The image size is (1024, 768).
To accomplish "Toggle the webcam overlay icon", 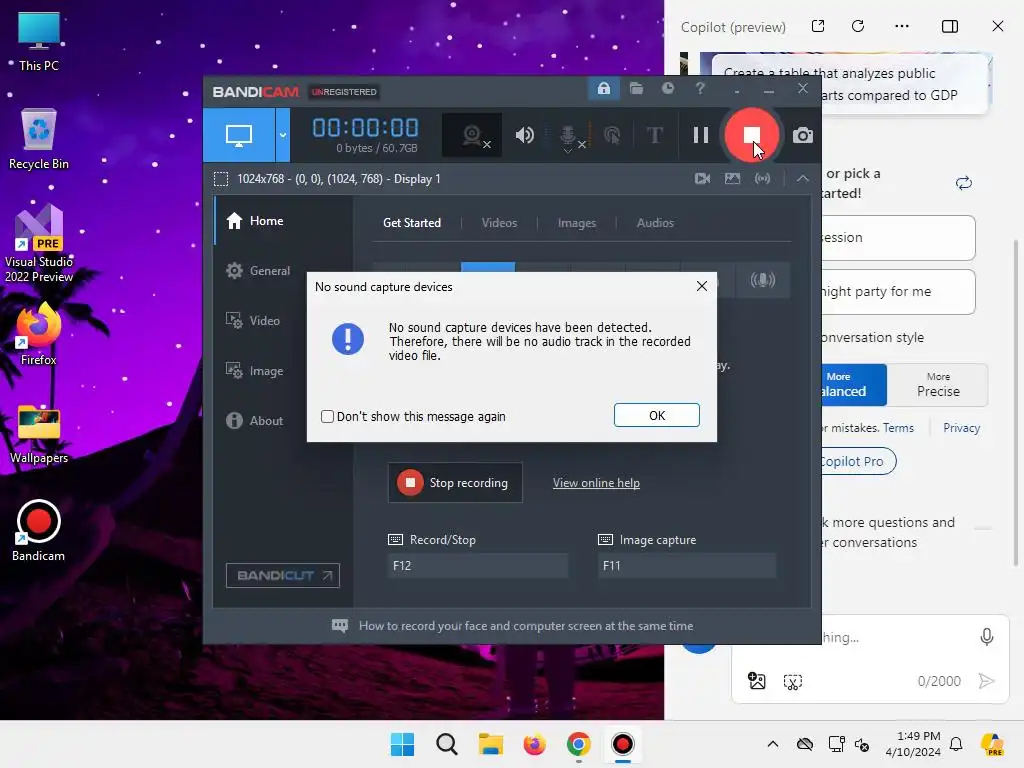I will pyautogui.click(x=472, y=135).
